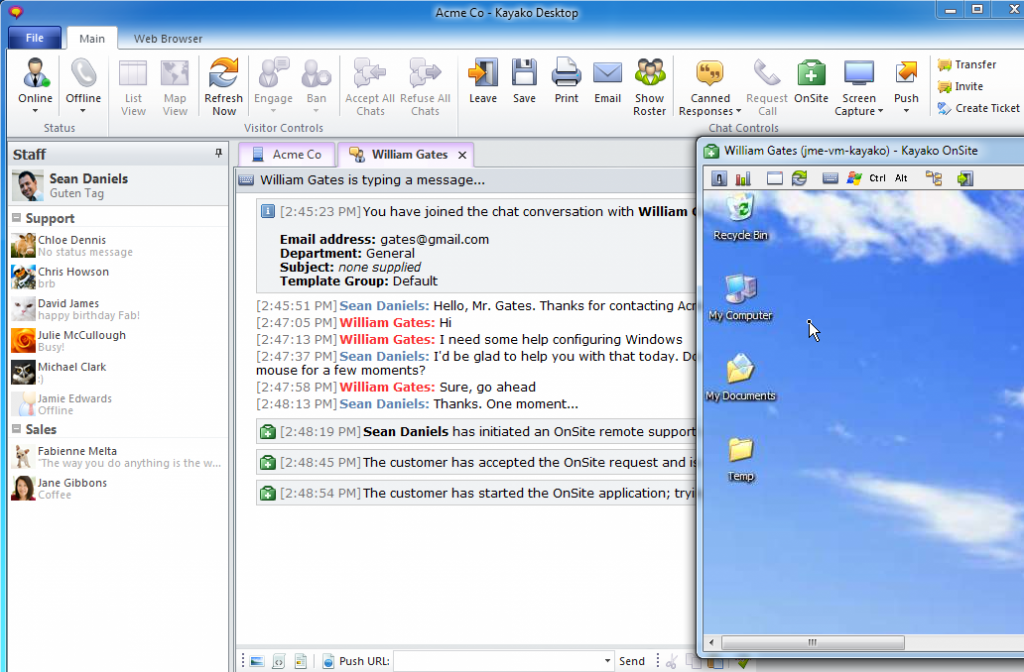This screenshot has width=1024, height=672.
Task: Toggle the Alt key in OnSite toolbar
Action: point(901,178)
